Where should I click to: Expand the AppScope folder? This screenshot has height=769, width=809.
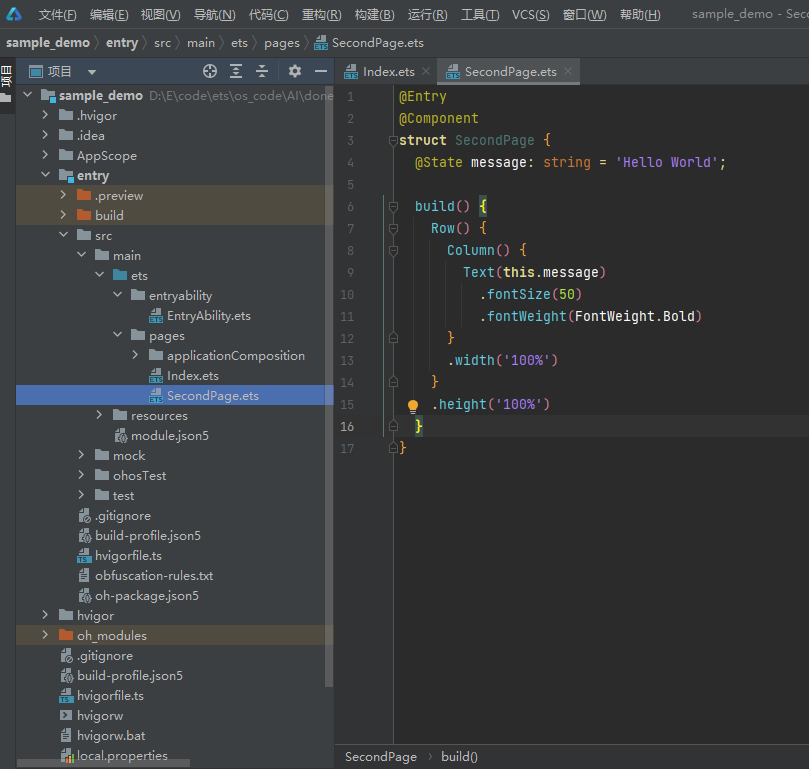(45, 155)
